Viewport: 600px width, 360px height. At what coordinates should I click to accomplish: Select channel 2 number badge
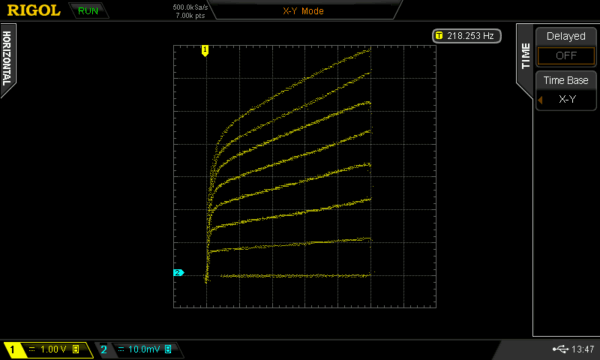[x=104, y=349]
